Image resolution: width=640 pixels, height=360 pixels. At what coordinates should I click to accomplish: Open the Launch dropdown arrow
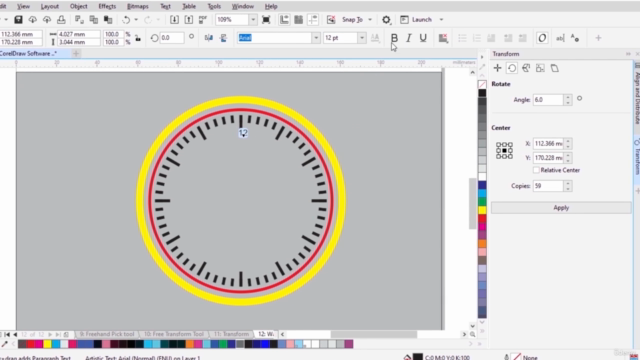(x=441, y=20)
